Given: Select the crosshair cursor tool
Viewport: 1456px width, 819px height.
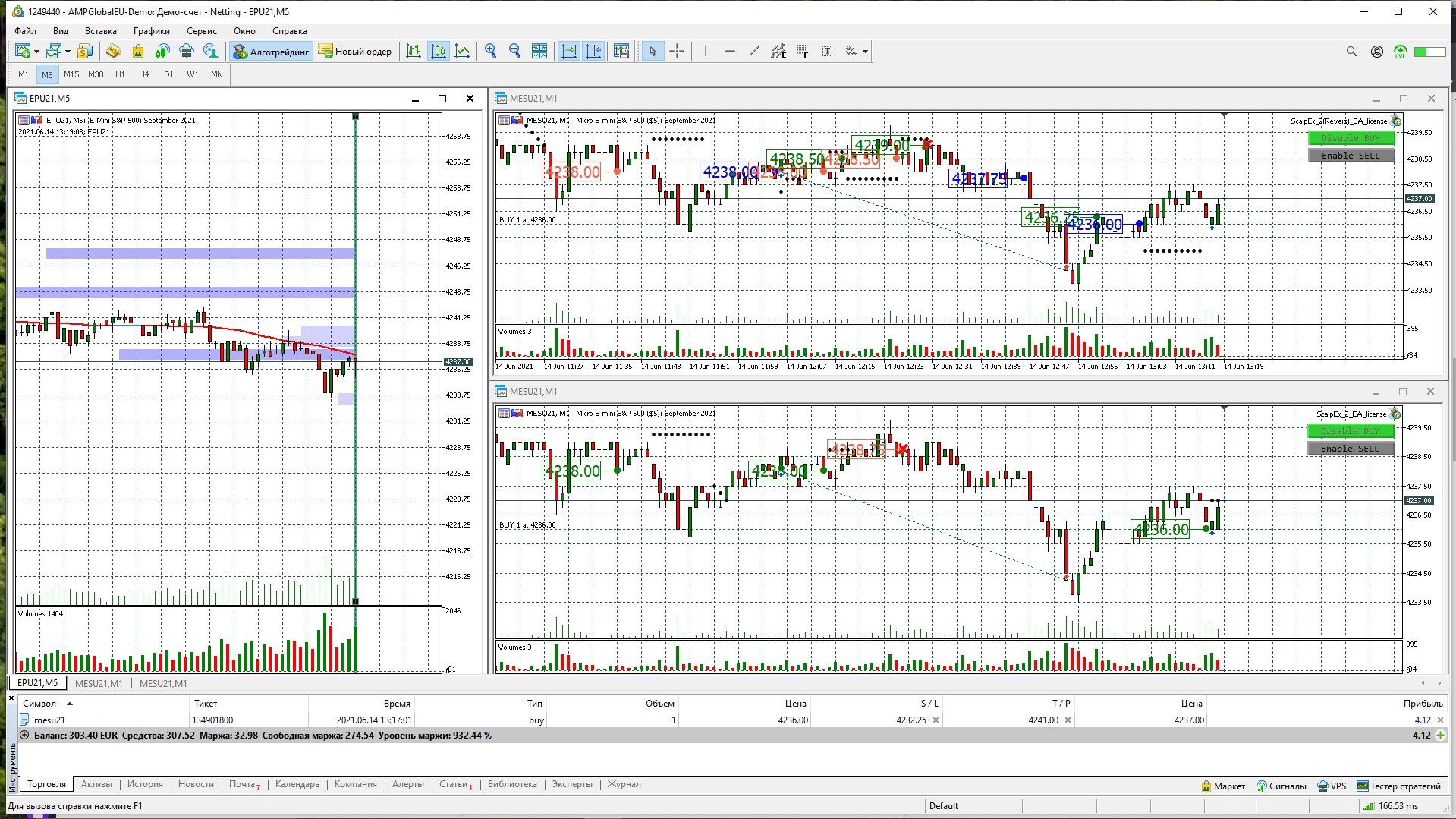Looking at the screenshot, I should 677,51.
